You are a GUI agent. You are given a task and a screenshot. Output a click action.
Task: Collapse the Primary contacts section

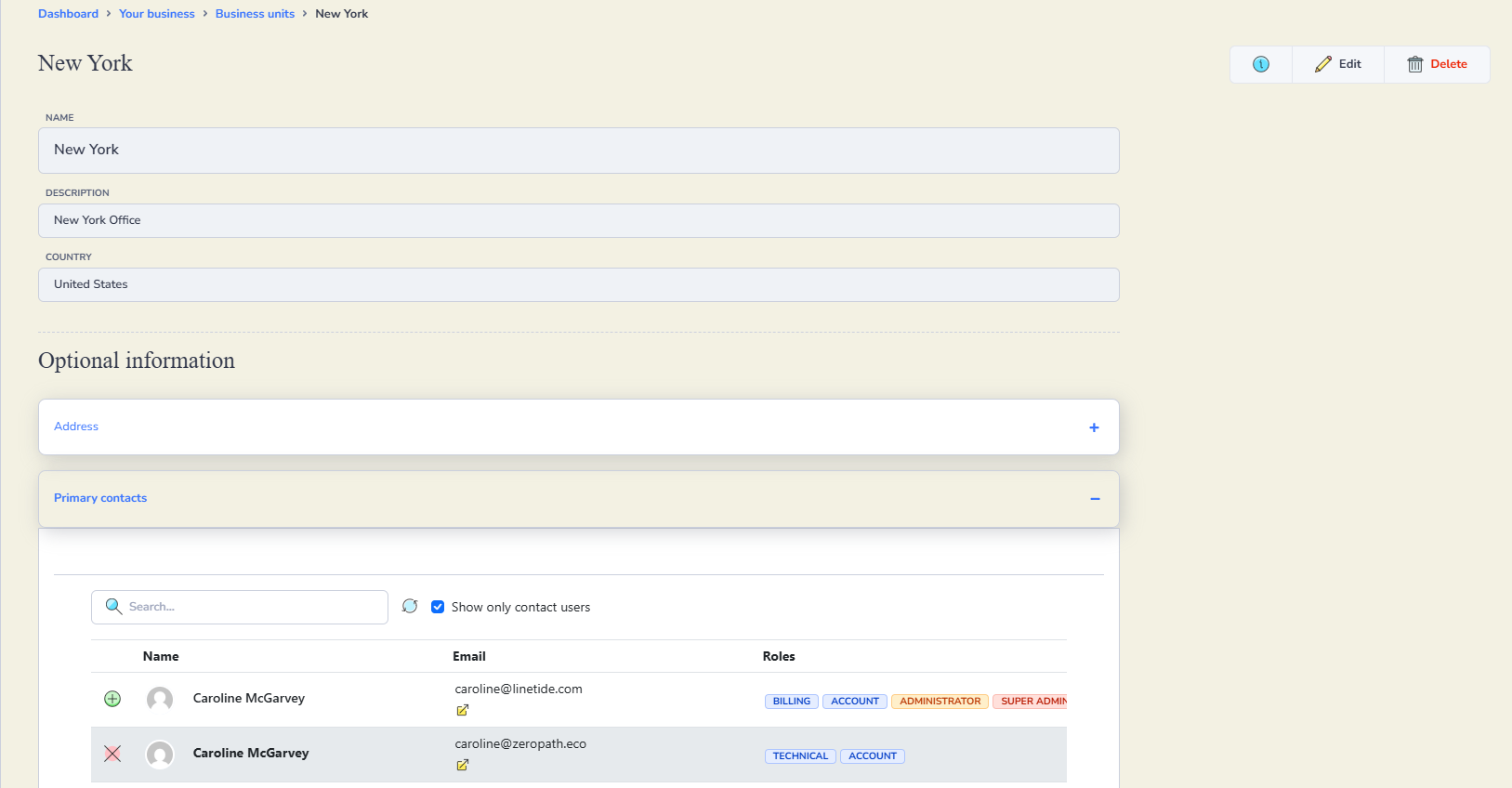point(1095,499)
